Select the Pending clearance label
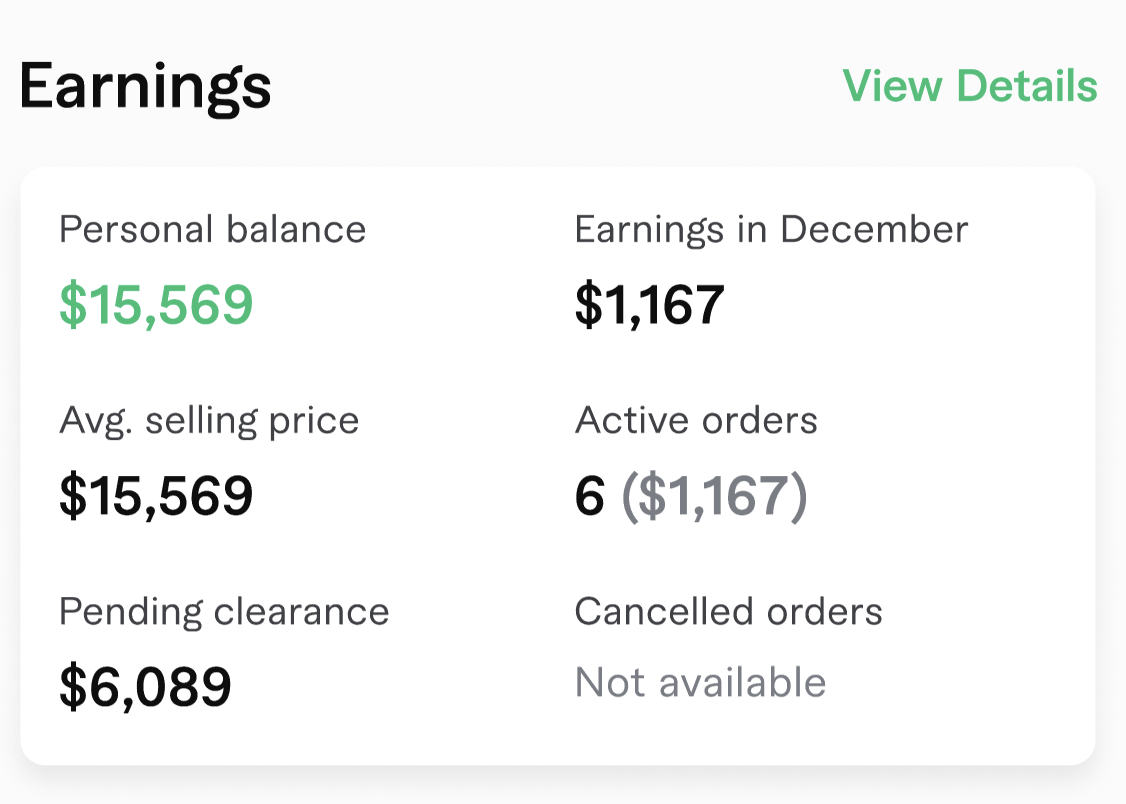This screenshot has height=804, width=1126. tap(224, 611)
